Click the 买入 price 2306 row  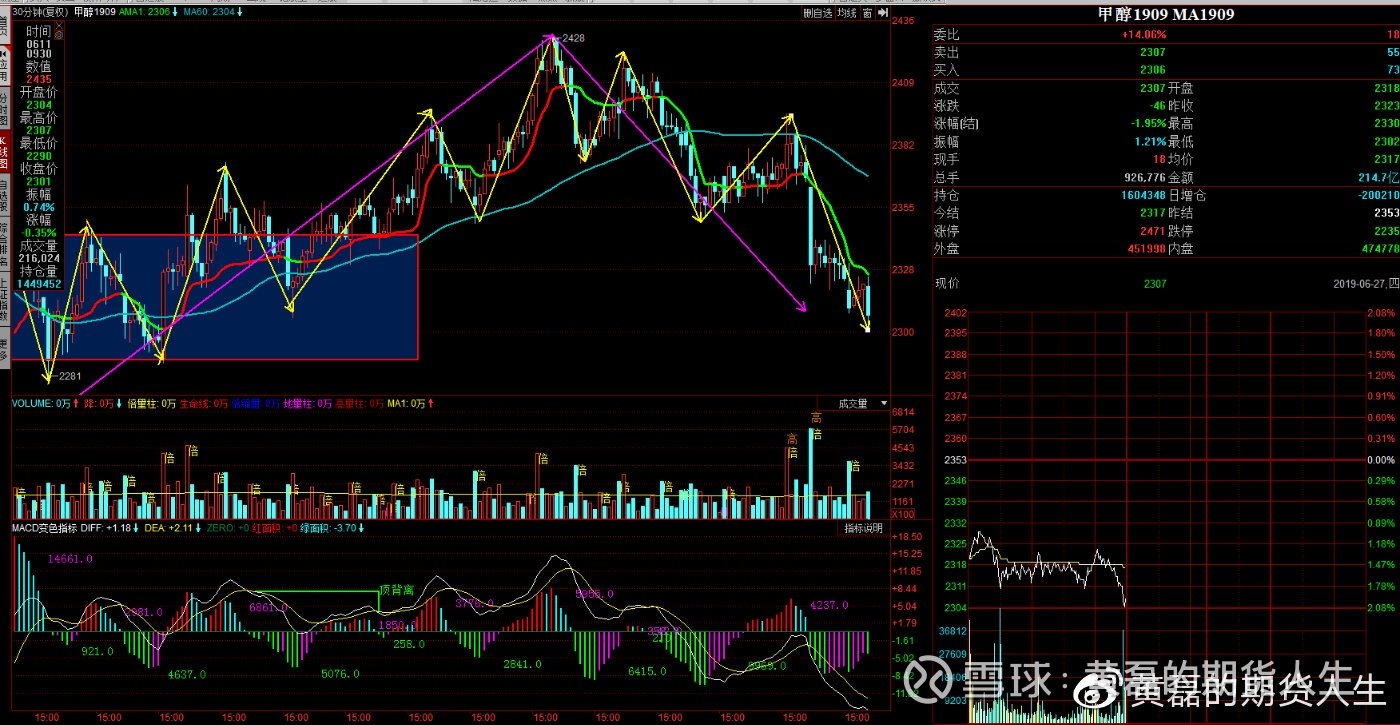(x=1165, y=70)
